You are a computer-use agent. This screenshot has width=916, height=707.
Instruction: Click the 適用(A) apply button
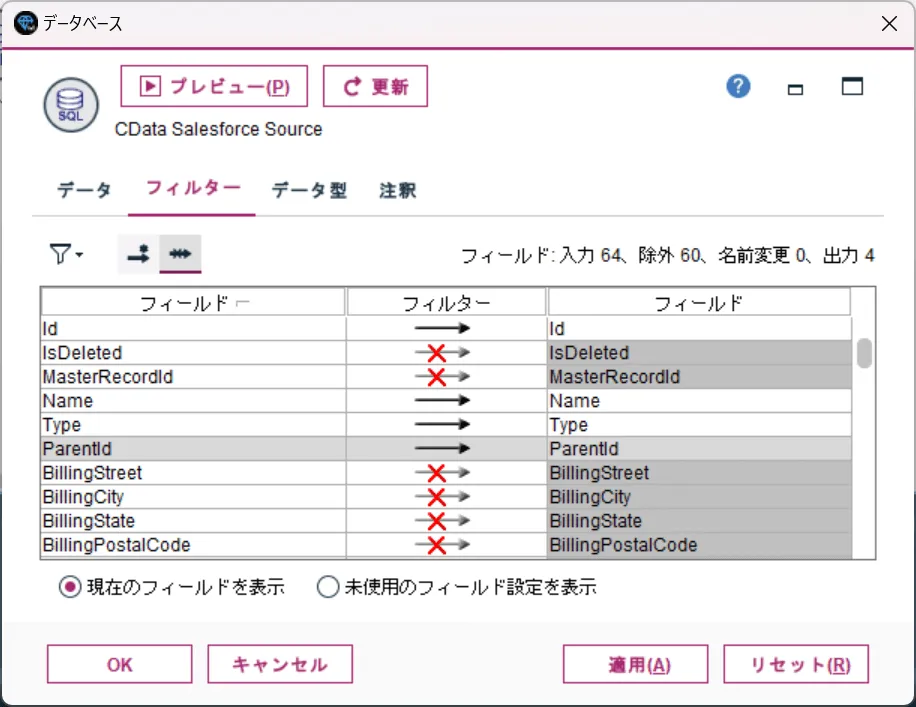pyautogui.click(x=635, y=664)
